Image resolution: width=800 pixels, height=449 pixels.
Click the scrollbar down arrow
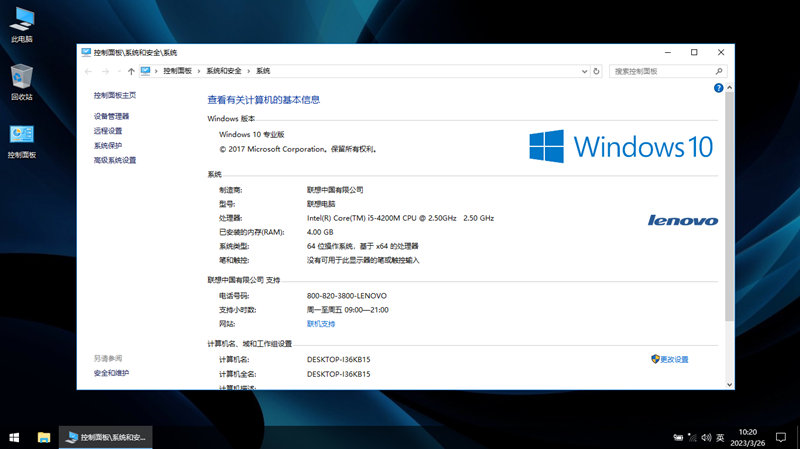point(730,385)
